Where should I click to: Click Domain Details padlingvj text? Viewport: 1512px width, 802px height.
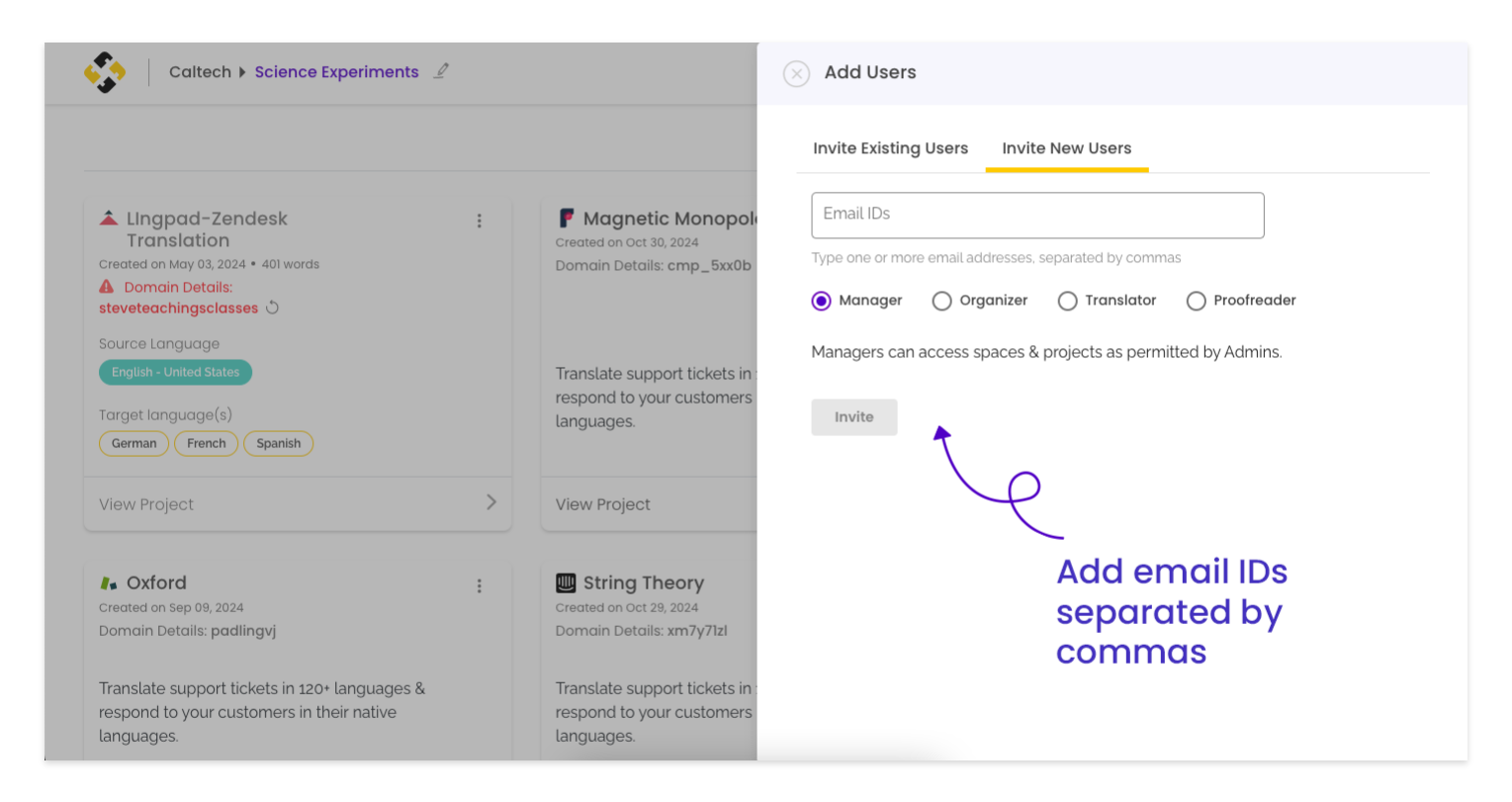tap(187, 631)
